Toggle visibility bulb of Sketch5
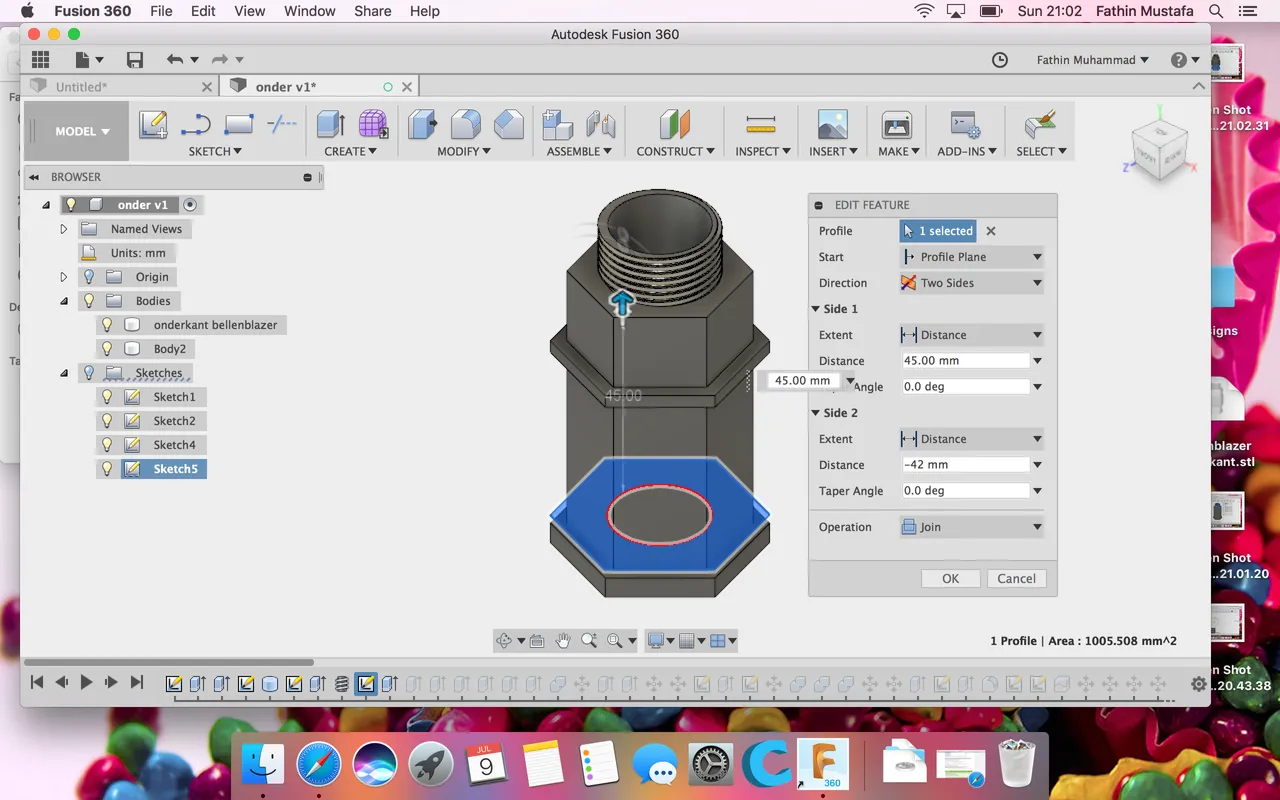 click(x=107, y=469)
